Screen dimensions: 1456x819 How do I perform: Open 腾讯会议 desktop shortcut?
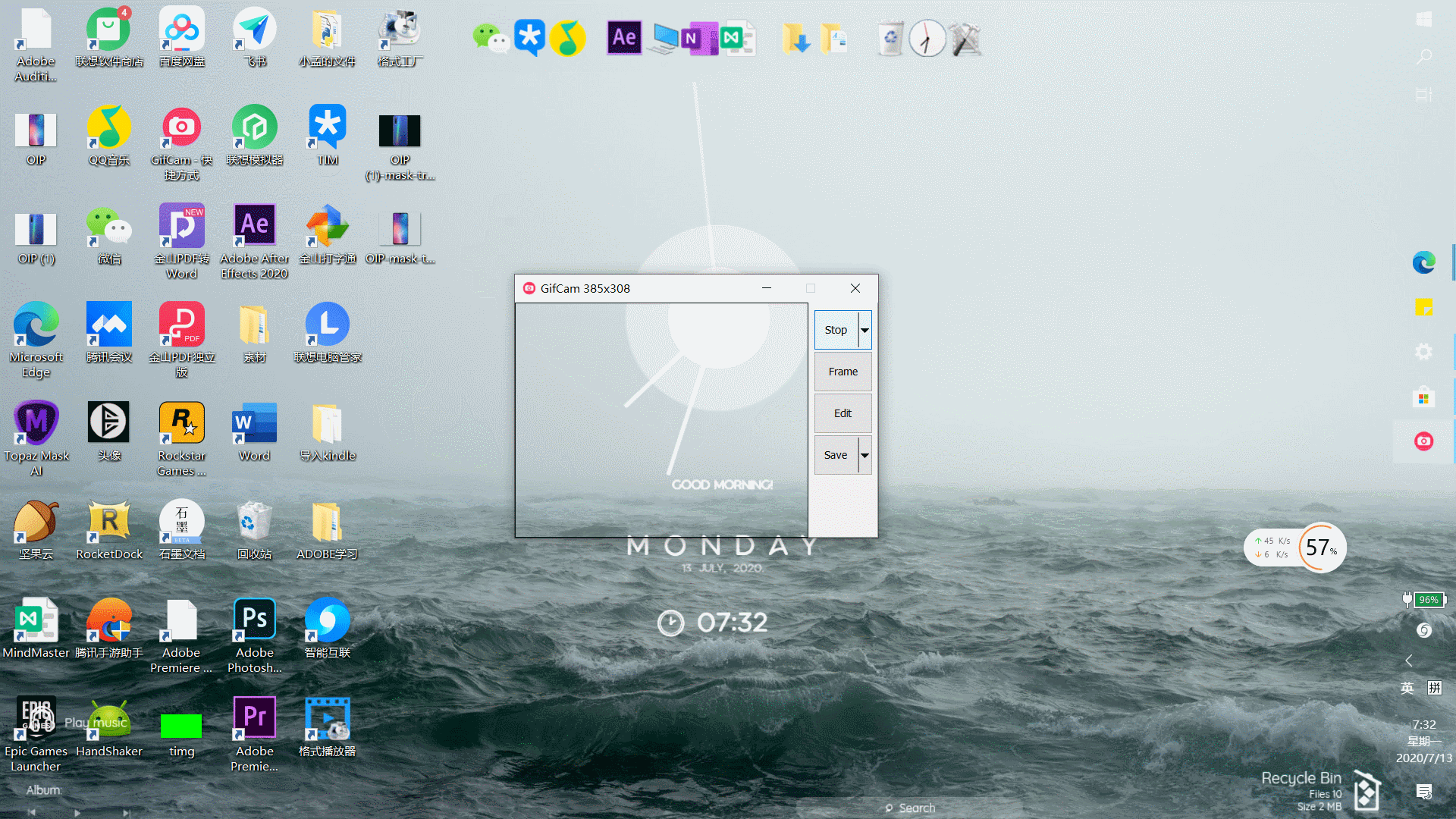click(108, 334)
